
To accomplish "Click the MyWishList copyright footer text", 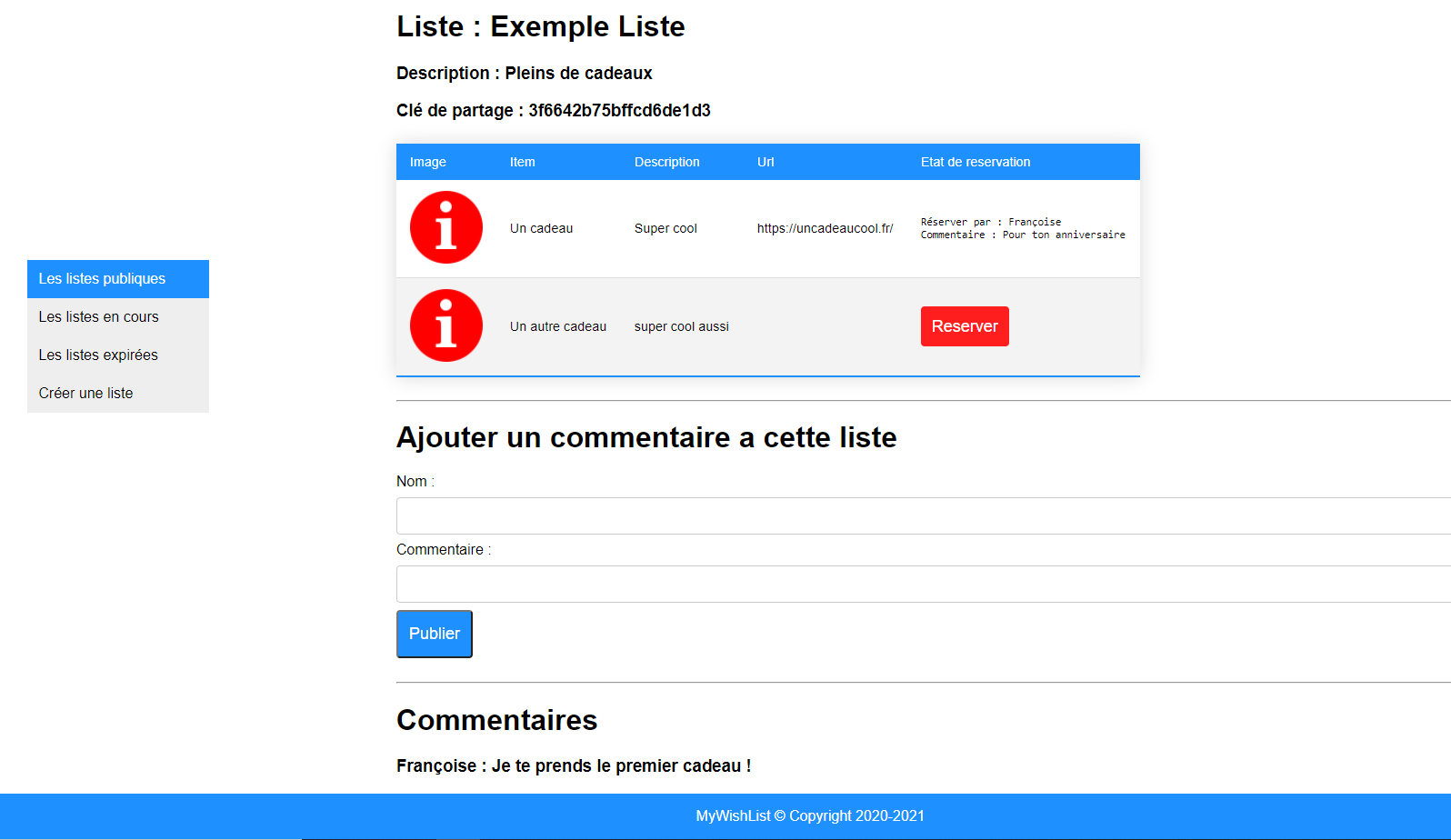I will point(810,816).
